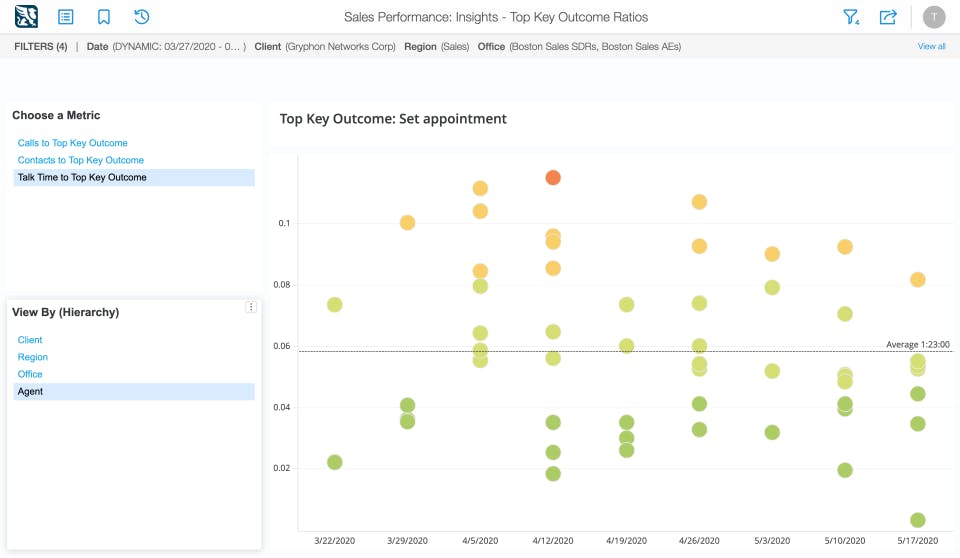
Task: View by Client hierarchy level
Action: (30, 340)
